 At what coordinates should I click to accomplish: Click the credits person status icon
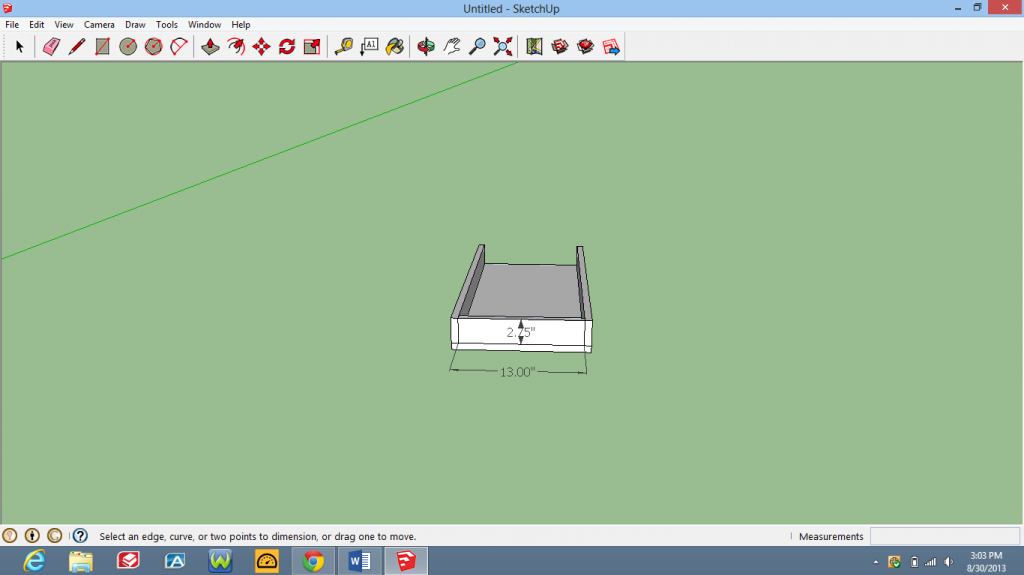click(x=32, y=536)
